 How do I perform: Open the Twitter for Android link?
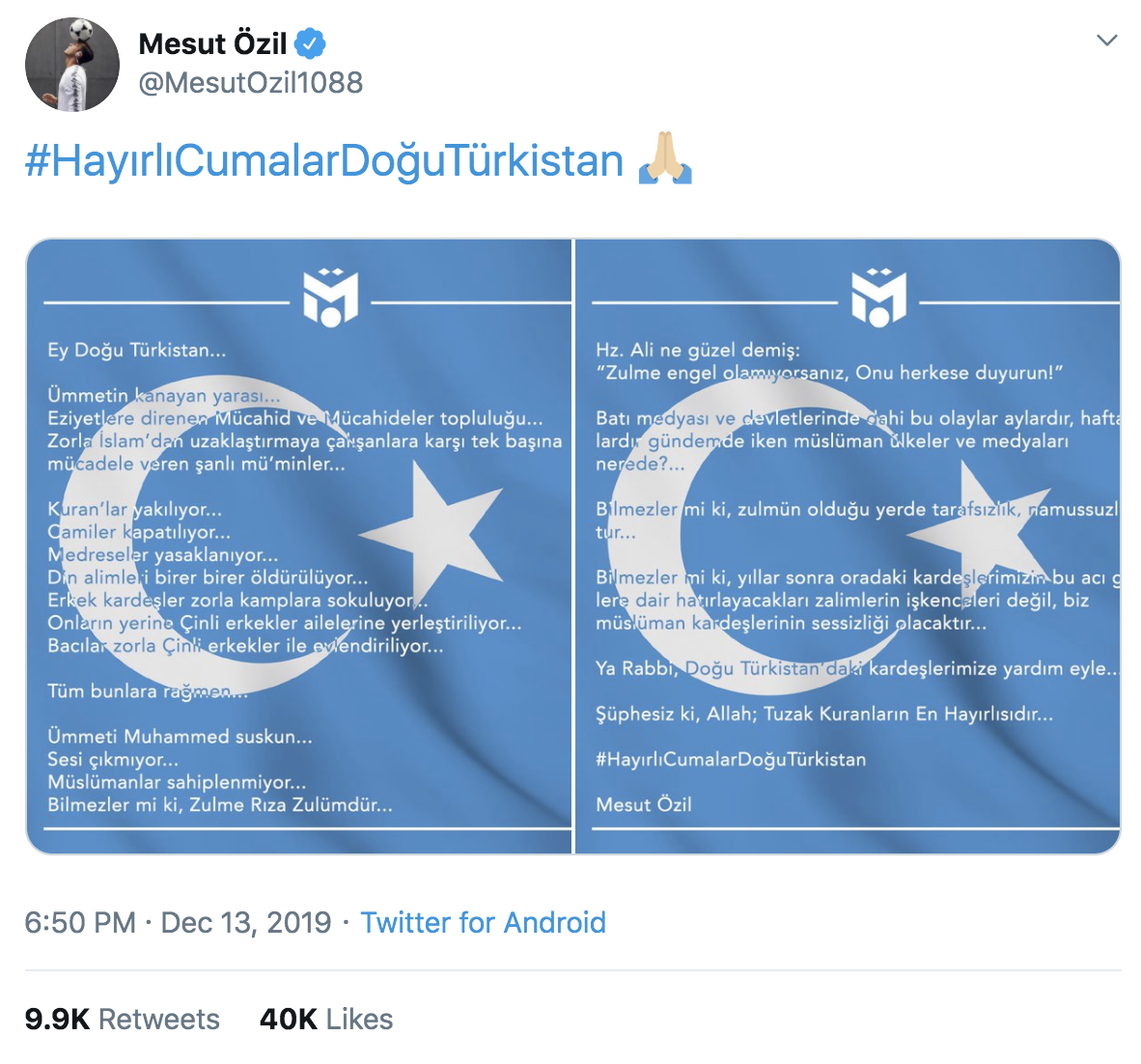[483, 923]
